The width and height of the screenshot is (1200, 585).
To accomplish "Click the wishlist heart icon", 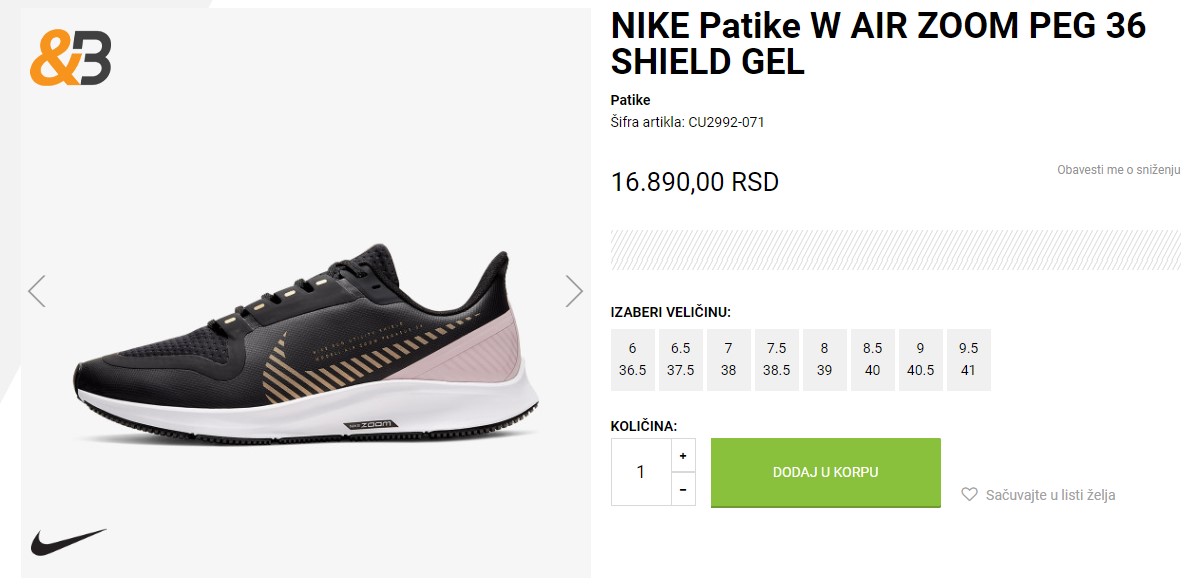I will 969,494.
